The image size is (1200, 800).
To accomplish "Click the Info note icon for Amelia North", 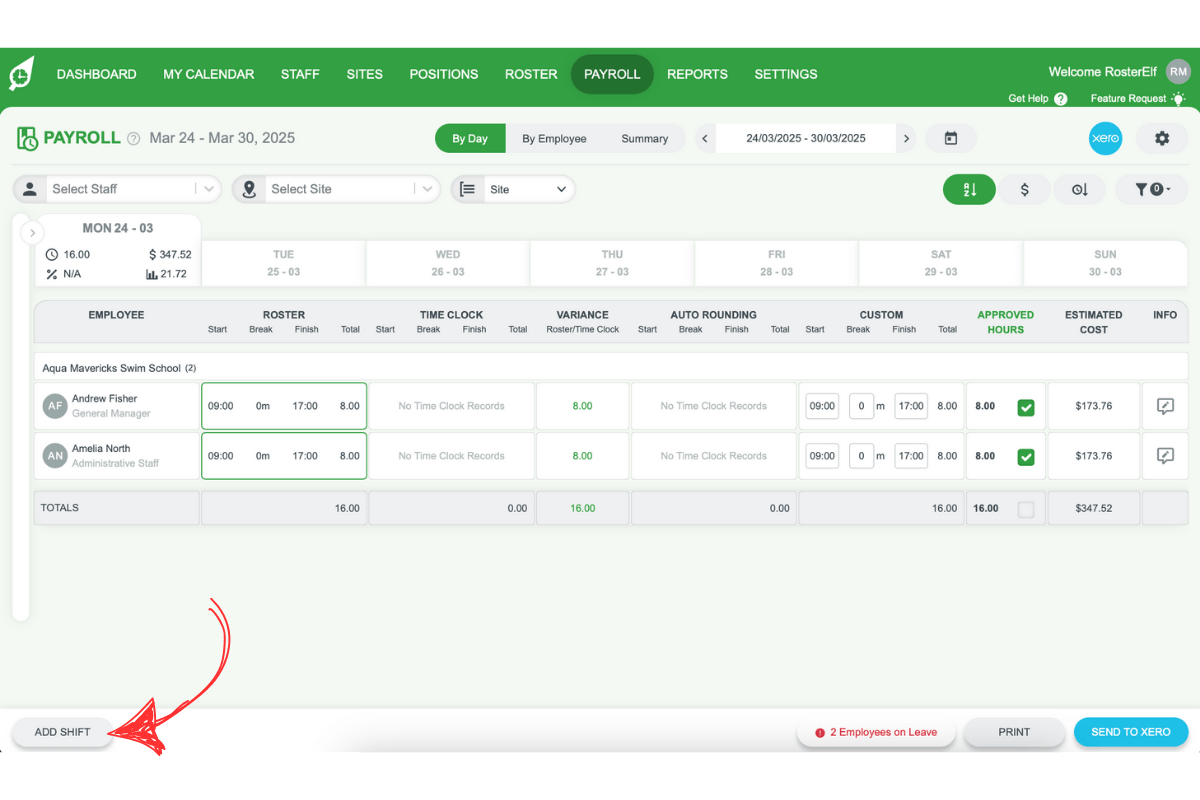I will [x=1165, y=456].
